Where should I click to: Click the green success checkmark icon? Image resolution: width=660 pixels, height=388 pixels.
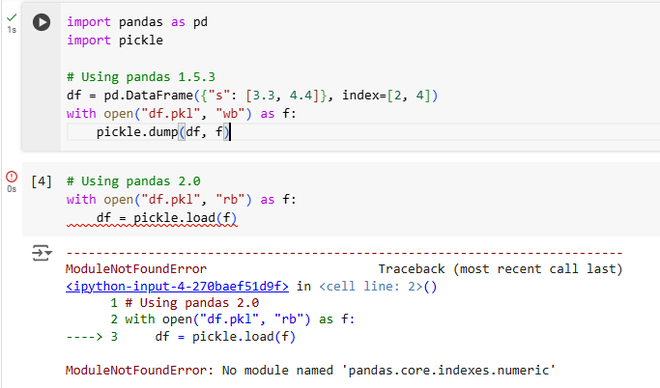[12, 17]
